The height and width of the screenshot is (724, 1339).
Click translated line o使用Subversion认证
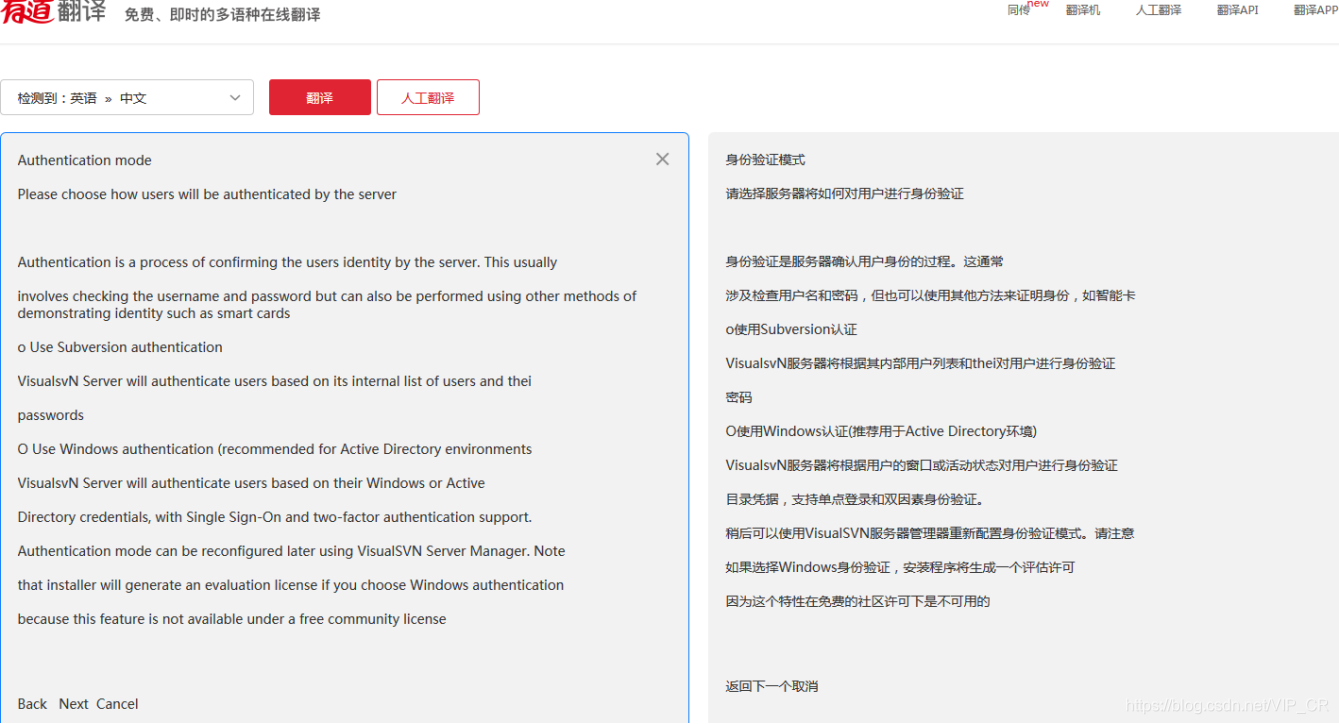792,329
